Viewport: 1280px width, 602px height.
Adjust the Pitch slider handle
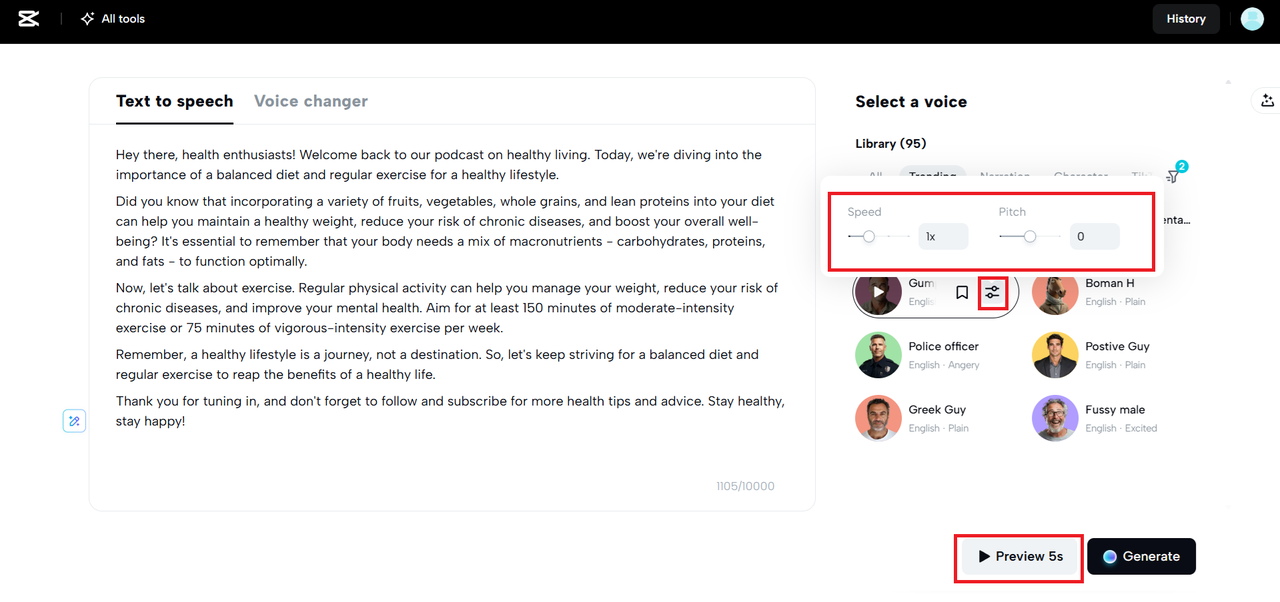[1029, 236]
